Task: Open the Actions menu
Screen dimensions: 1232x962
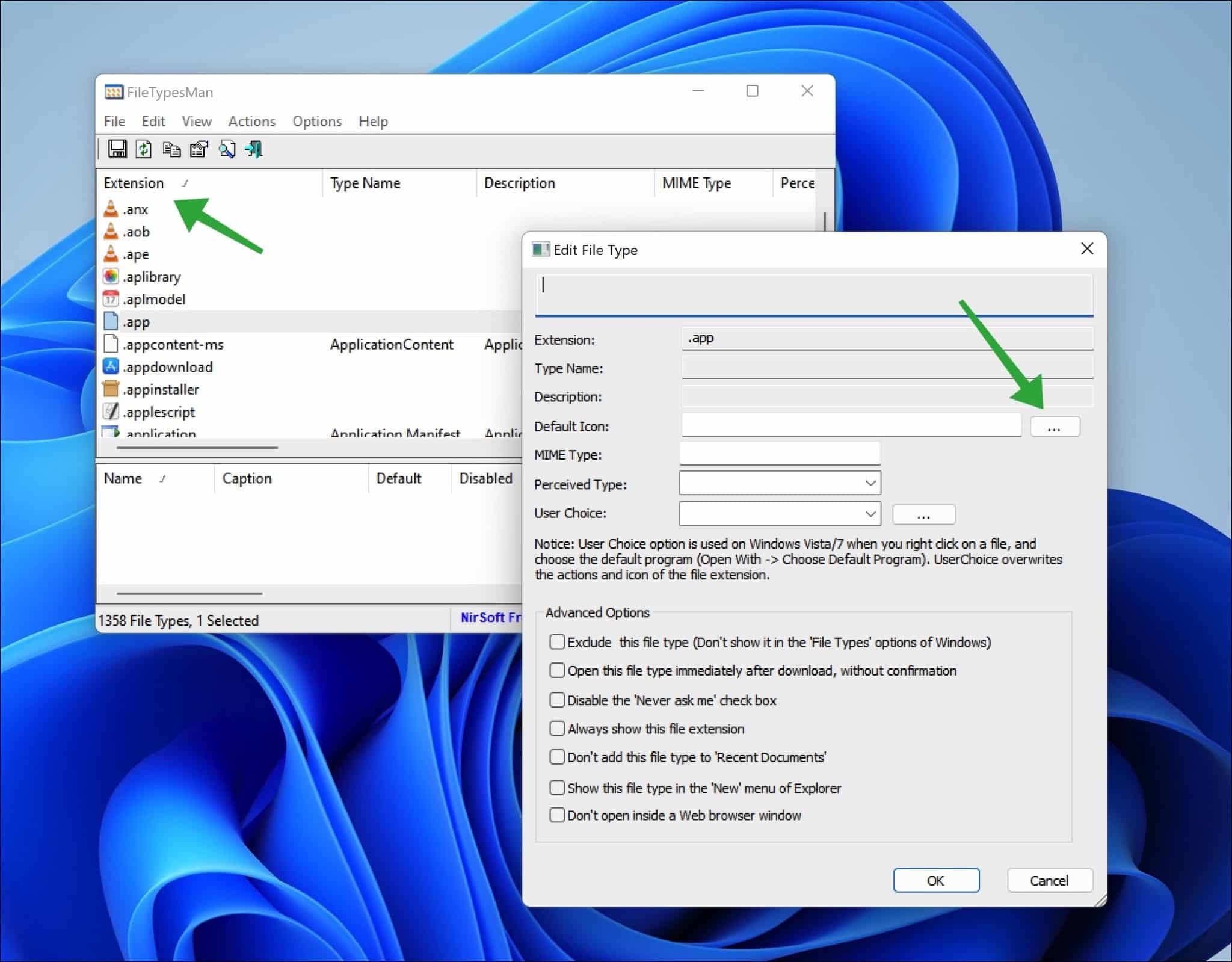Action: (251, 121)
